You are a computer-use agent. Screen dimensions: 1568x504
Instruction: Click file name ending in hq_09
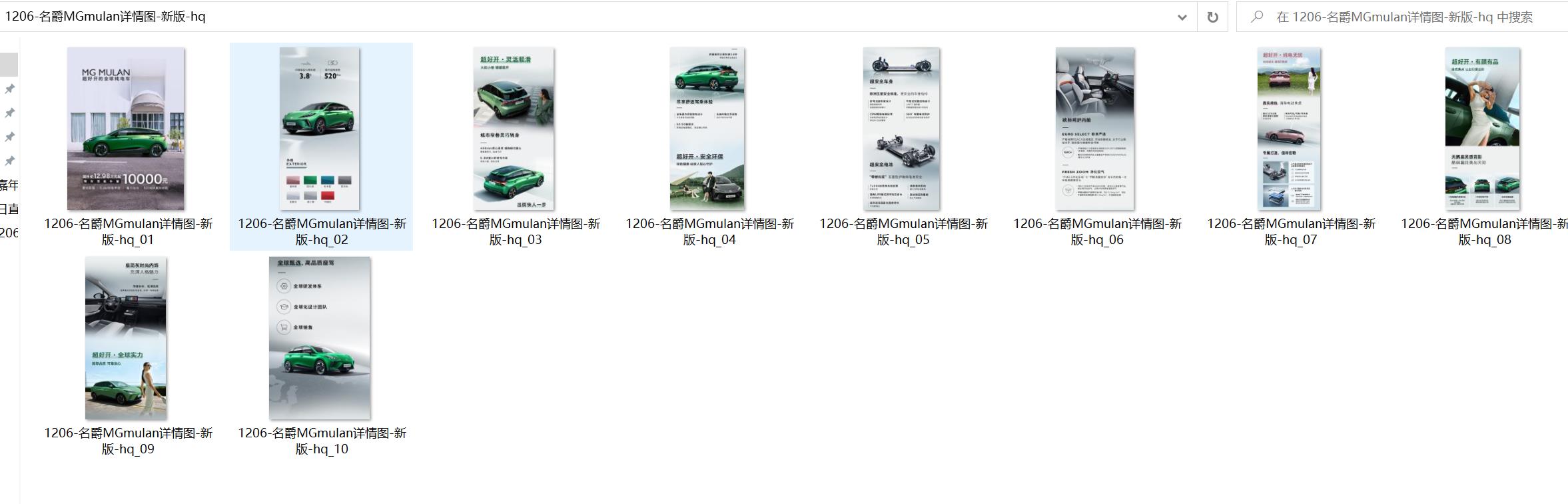[128, 441]
